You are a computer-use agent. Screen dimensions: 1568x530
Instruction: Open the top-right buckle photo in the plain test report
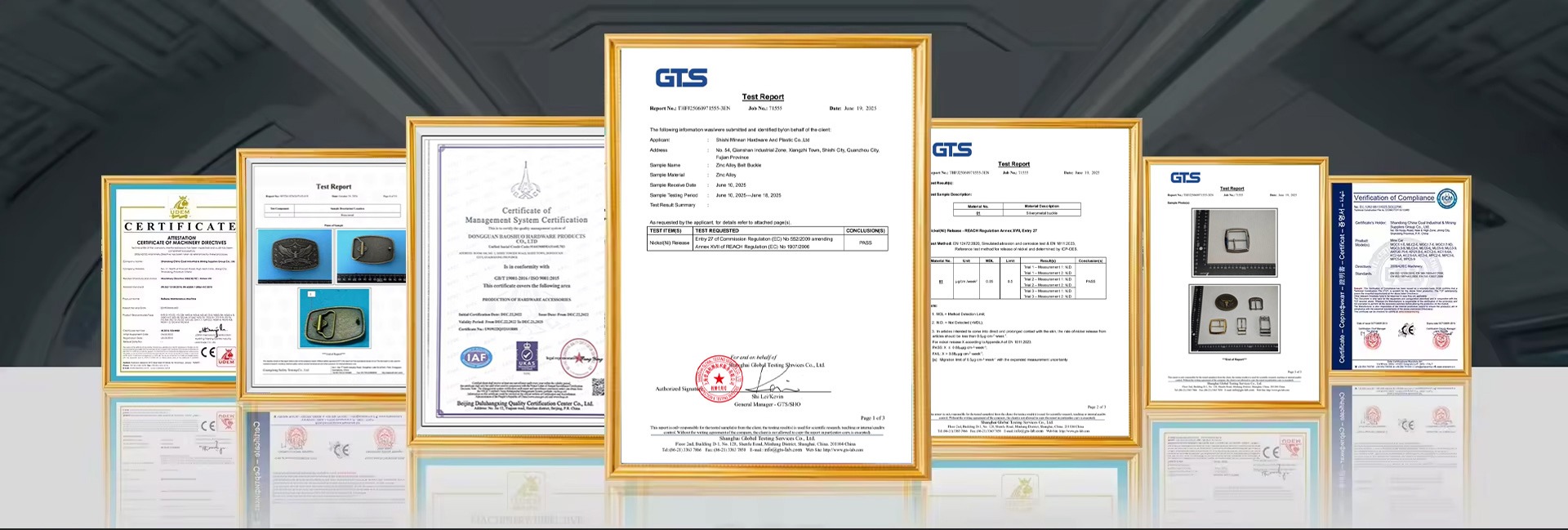pos(370,256)
